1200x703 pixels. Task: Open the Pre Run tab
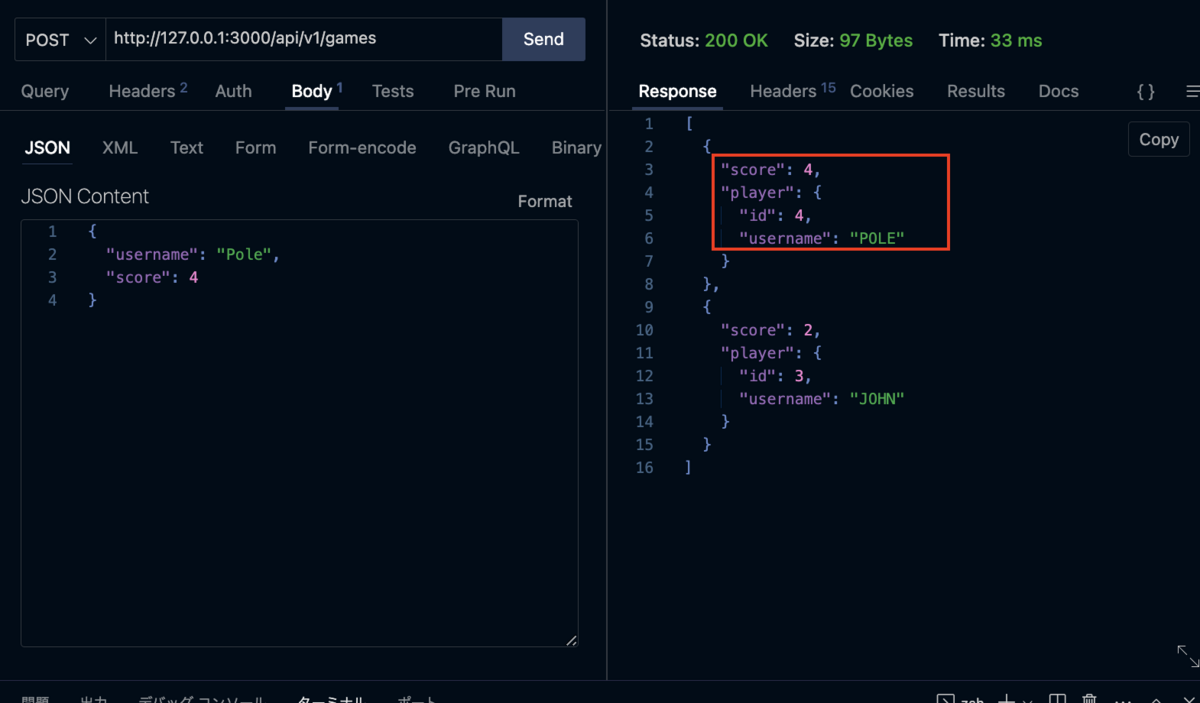point(484,91)
